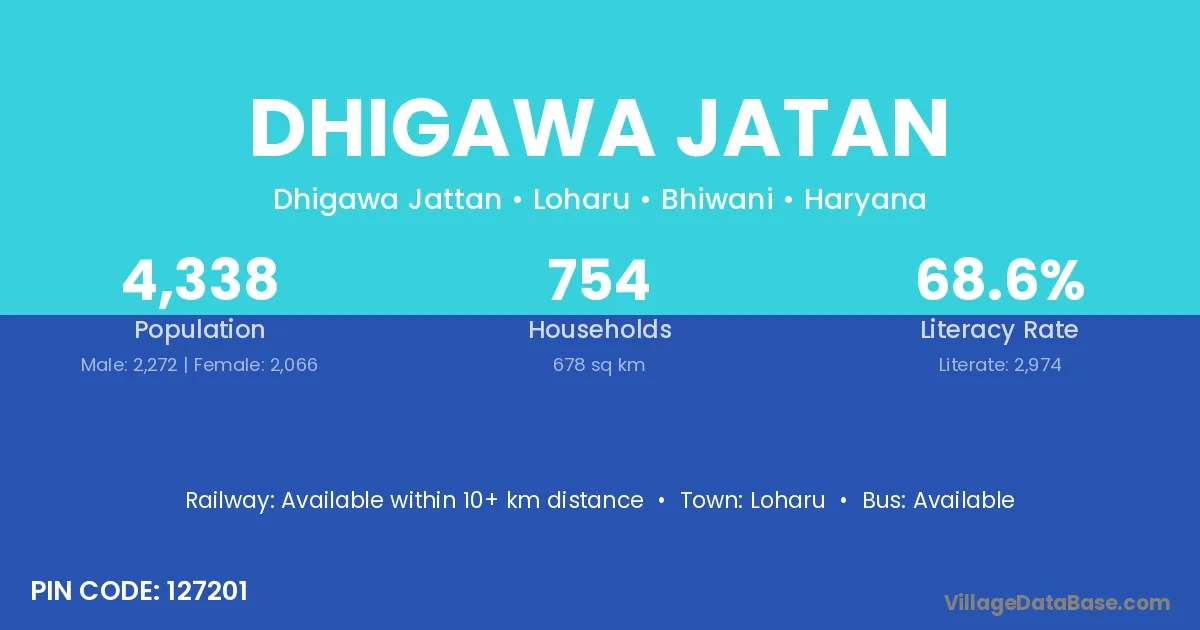Select the Literacy Rate label
The image size is (1200, 630).
(x=999, y=330)
